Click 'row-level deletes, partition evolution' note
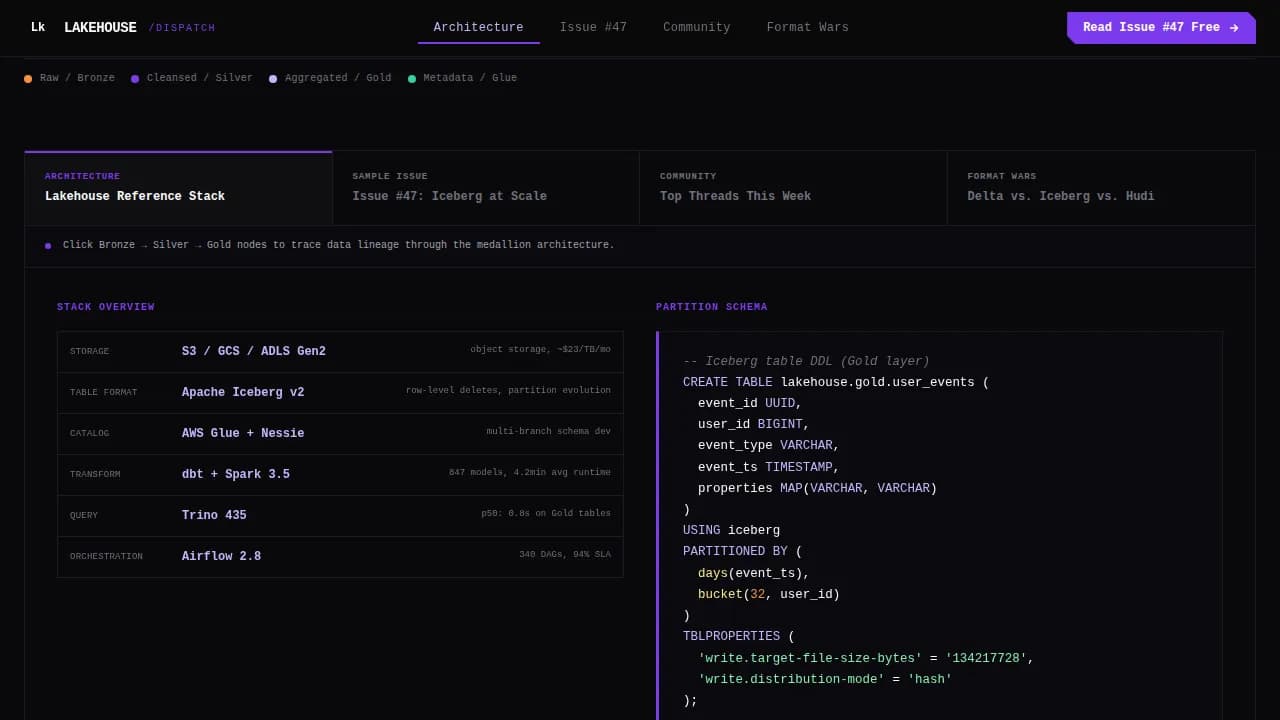 pyautogui.click(x=508, y=391)
